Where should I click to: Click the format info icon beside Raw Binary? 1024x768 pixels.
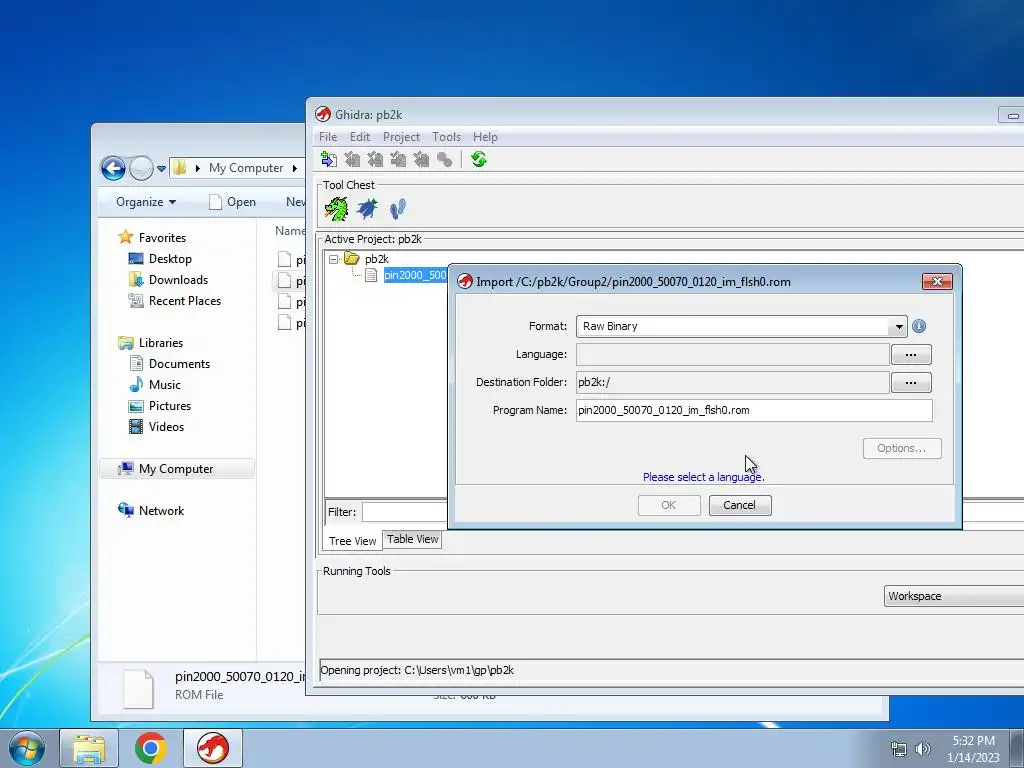click(x=919, y=326)
